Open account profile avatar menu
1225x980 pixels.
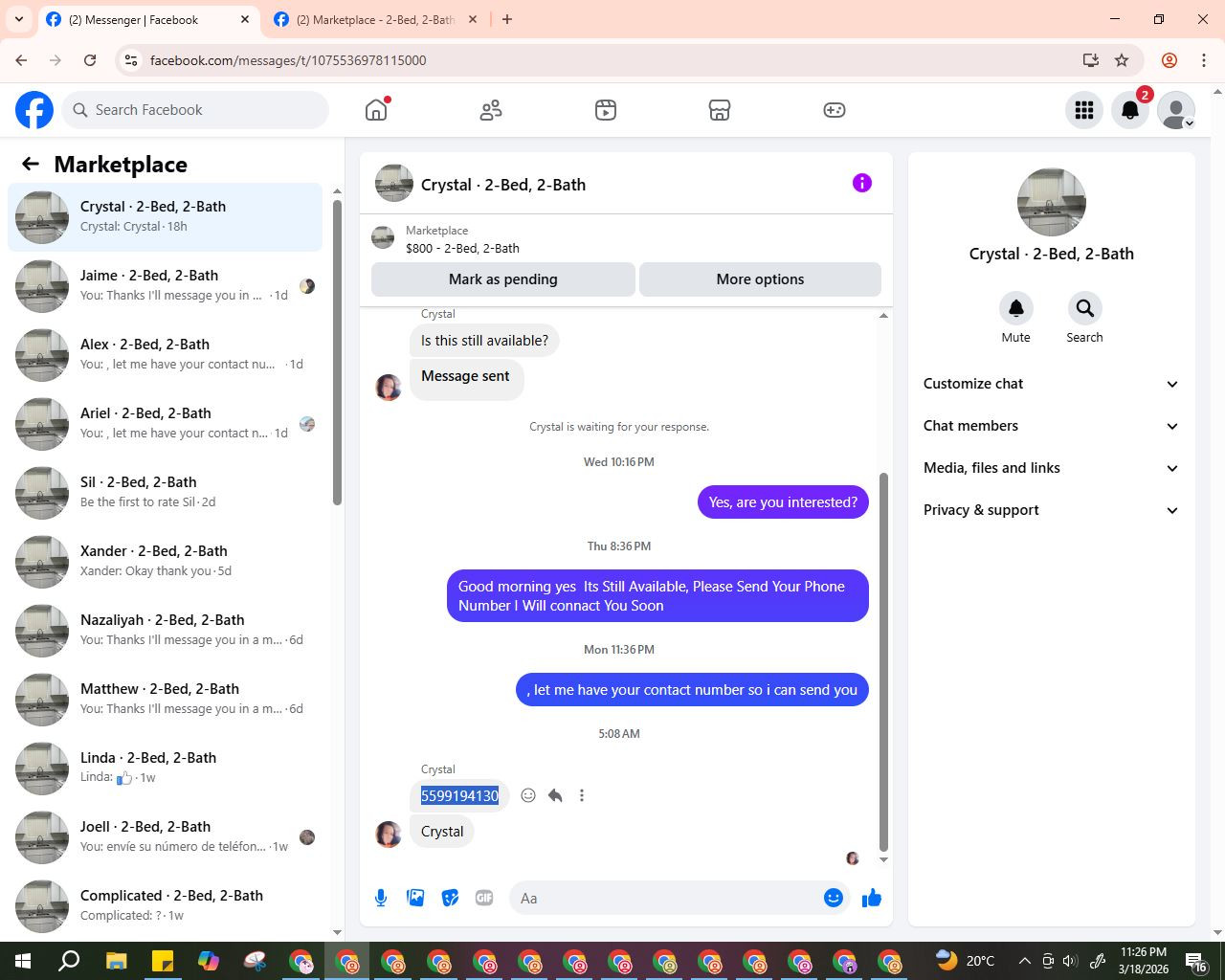(1176, 110)
